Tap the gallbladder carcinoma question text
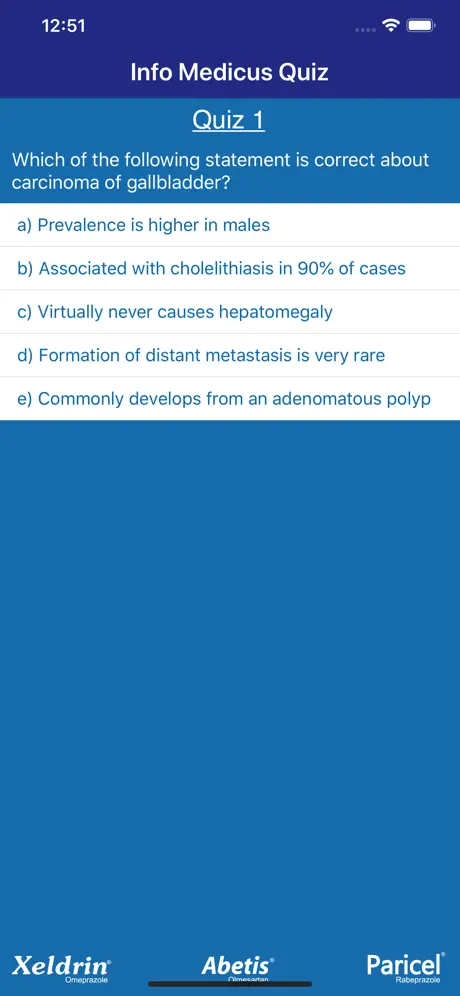The height and width of the screenshot is (996, 460). pos(220,171)
